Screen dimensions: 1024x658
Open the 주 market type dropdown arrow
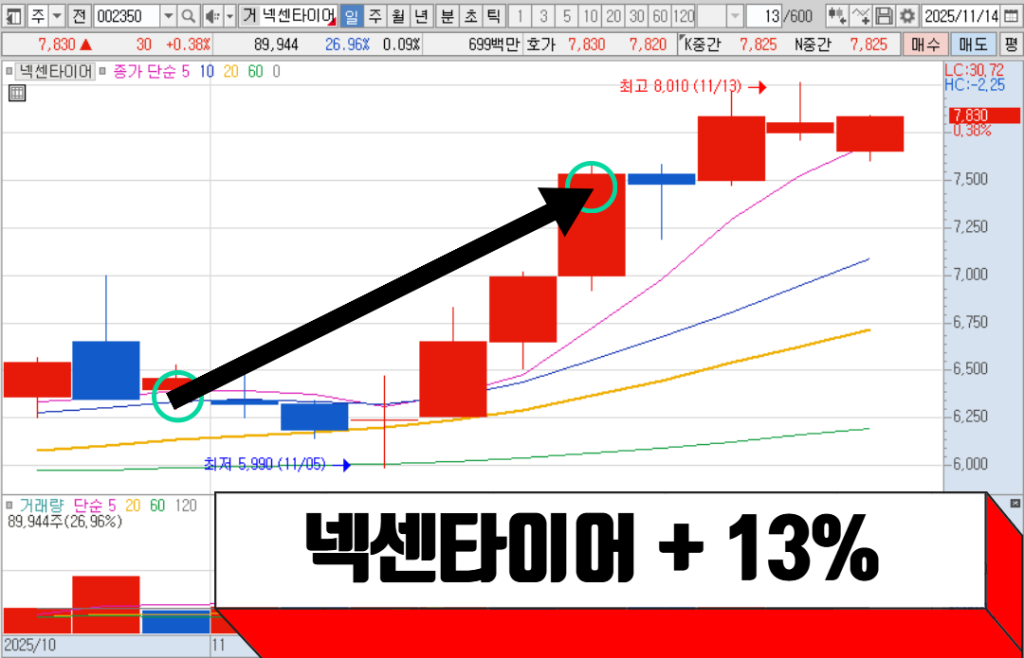(55, 17)
